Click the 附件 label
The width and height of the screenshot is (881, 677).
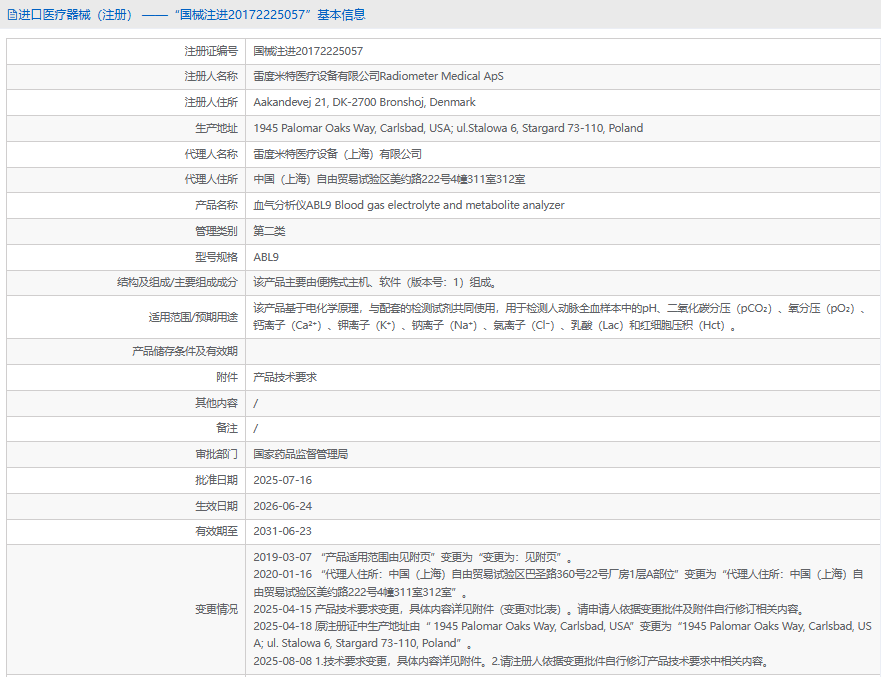tap(227, 377)
